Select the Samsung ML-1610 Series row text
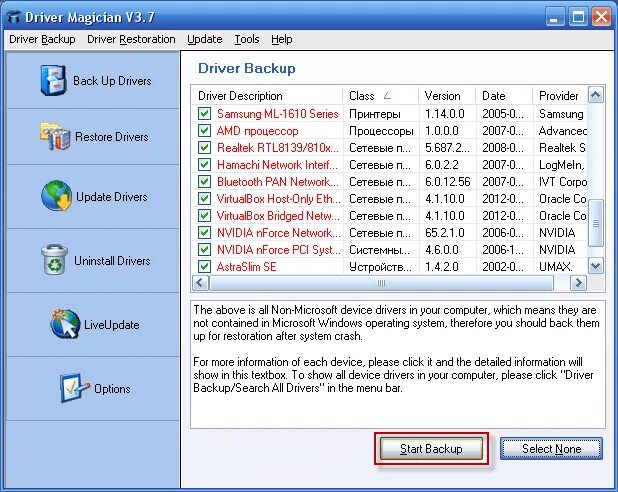The width and height of the screenshot is (618, 492). [x=277, y=114]
